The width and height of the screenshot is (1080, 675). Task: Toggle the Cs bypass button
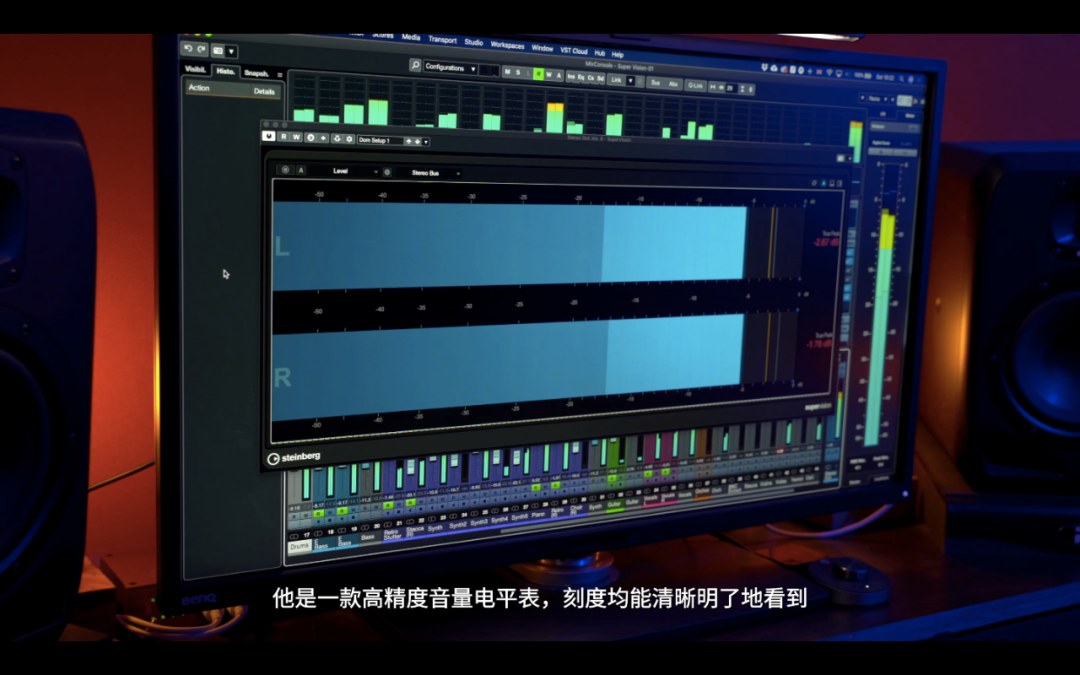(x=590, y=78)
